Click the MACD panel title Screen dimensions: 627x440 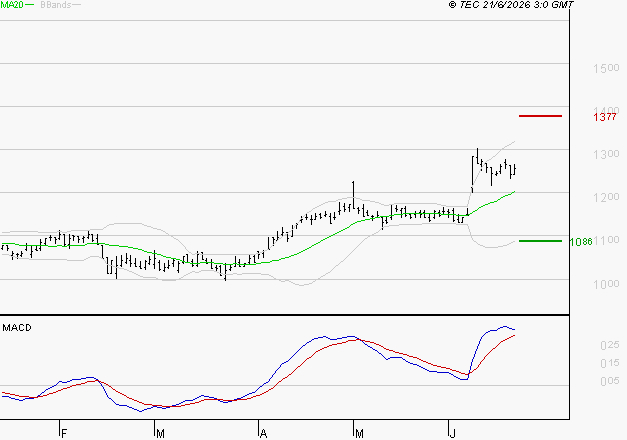coord(17,328)
